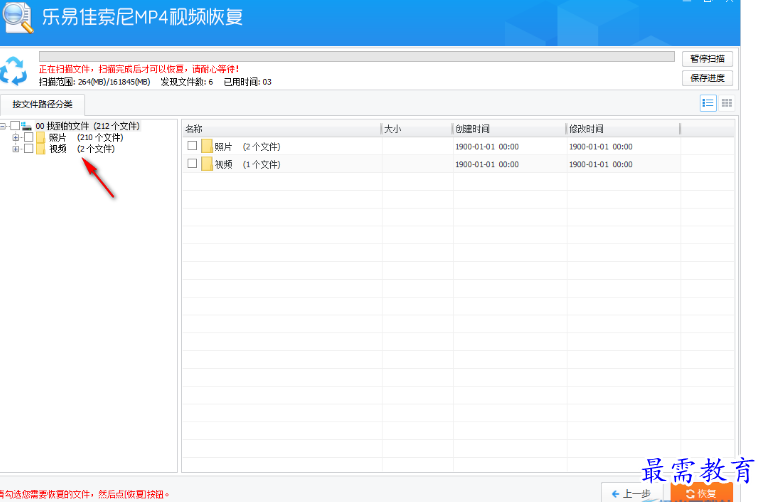Sort by the 名称 column header
The image size is (763, 502).
point(281,129)
